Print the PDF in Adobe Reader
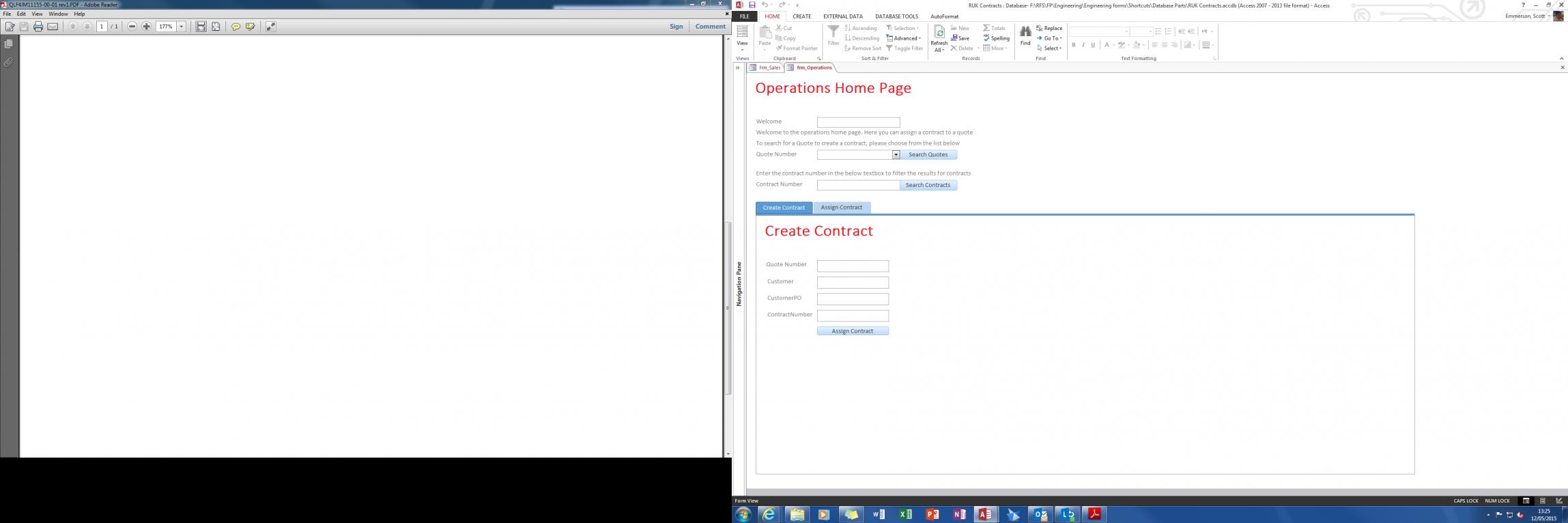1568x523 pixels. (x=38, y=27)
